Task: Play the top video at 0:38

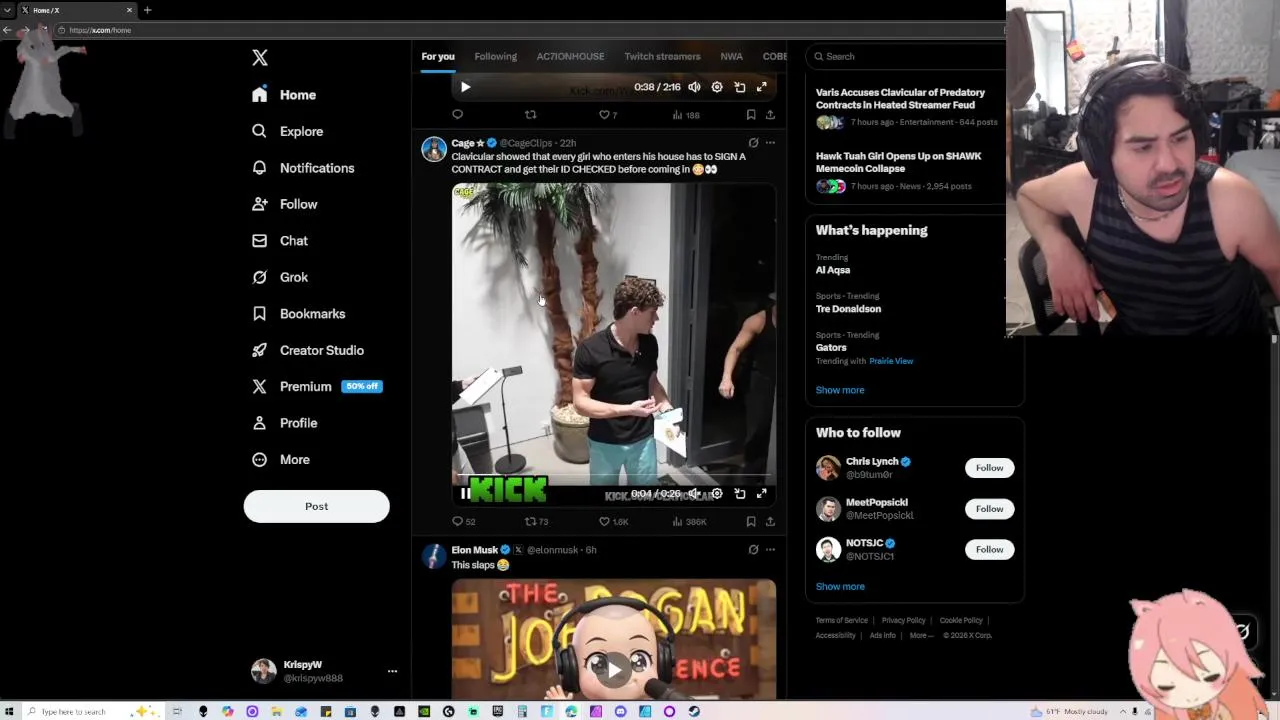Action: click(465, 87)
